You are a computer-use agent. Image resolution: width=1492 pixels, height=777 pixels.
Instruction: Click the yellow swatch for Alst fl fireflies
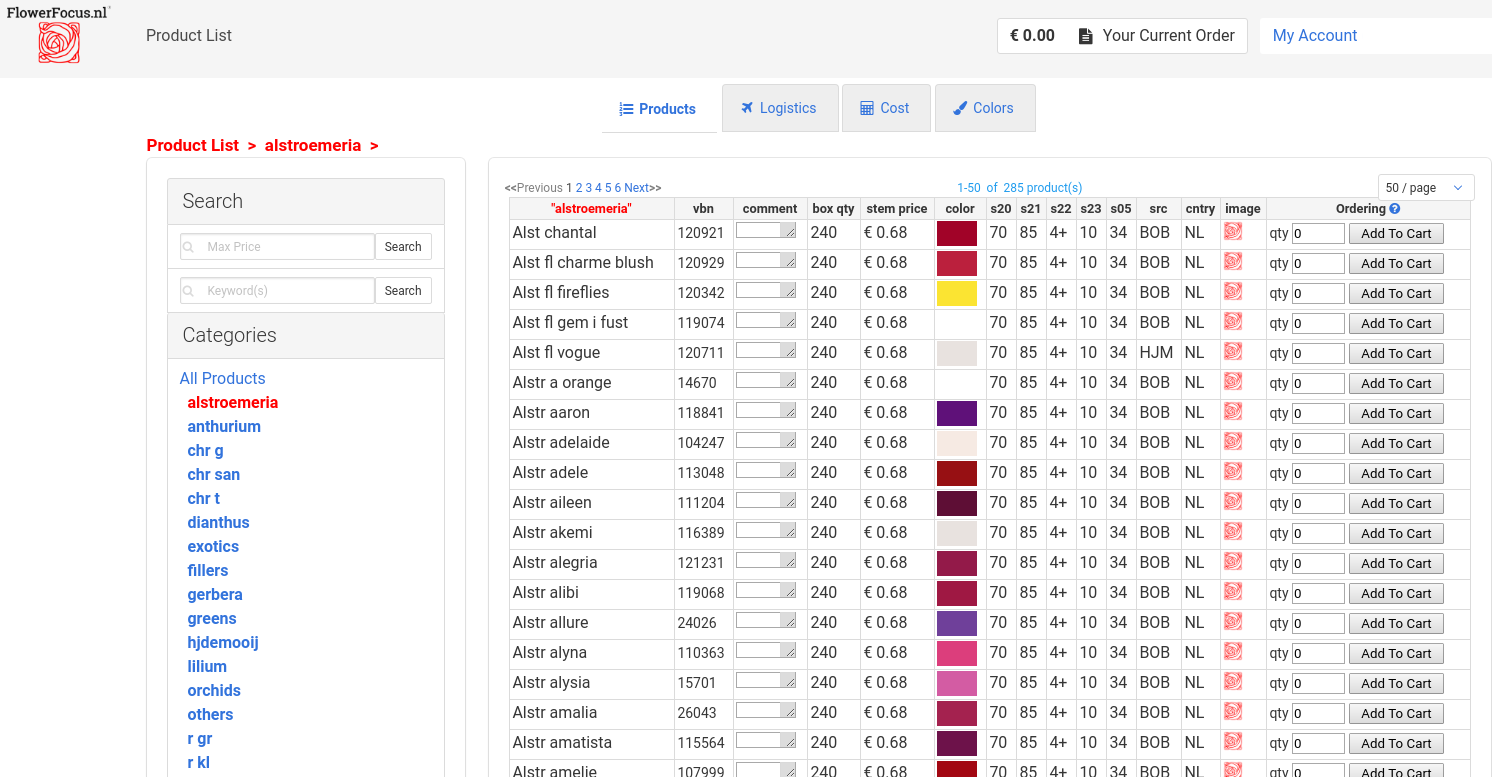[x=956, y=293]
